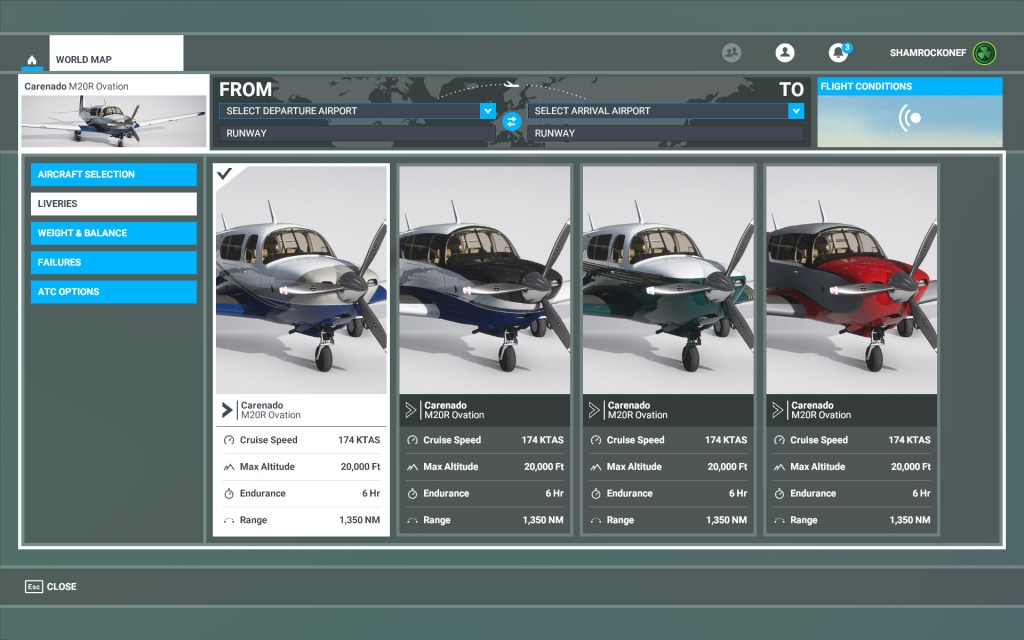
Task: Open the Weight & Balance section
Action: [113, 233]
